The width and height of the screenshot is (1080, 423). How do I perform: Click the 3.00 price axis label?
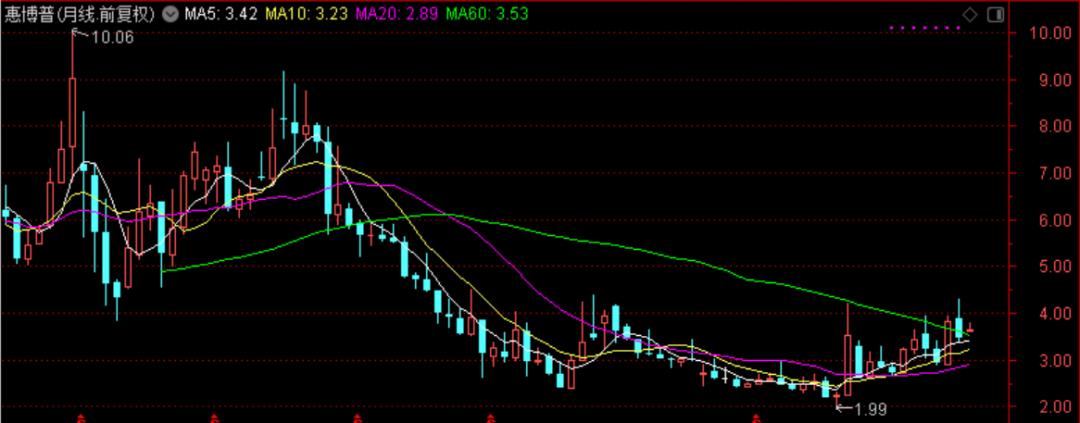click(1055, 360)
